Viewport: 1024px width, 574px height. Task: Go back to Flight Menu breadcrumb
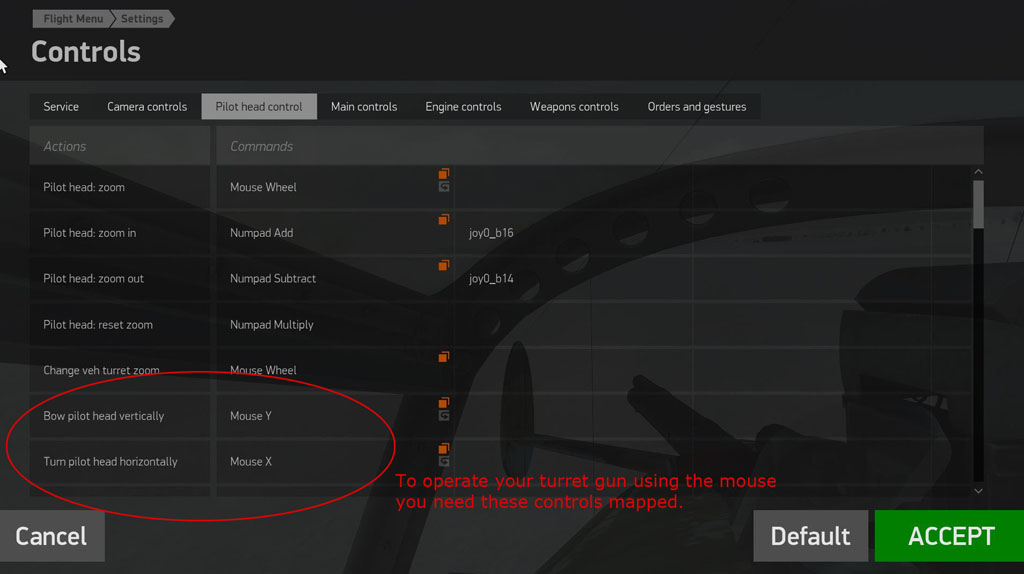[72, 18]
